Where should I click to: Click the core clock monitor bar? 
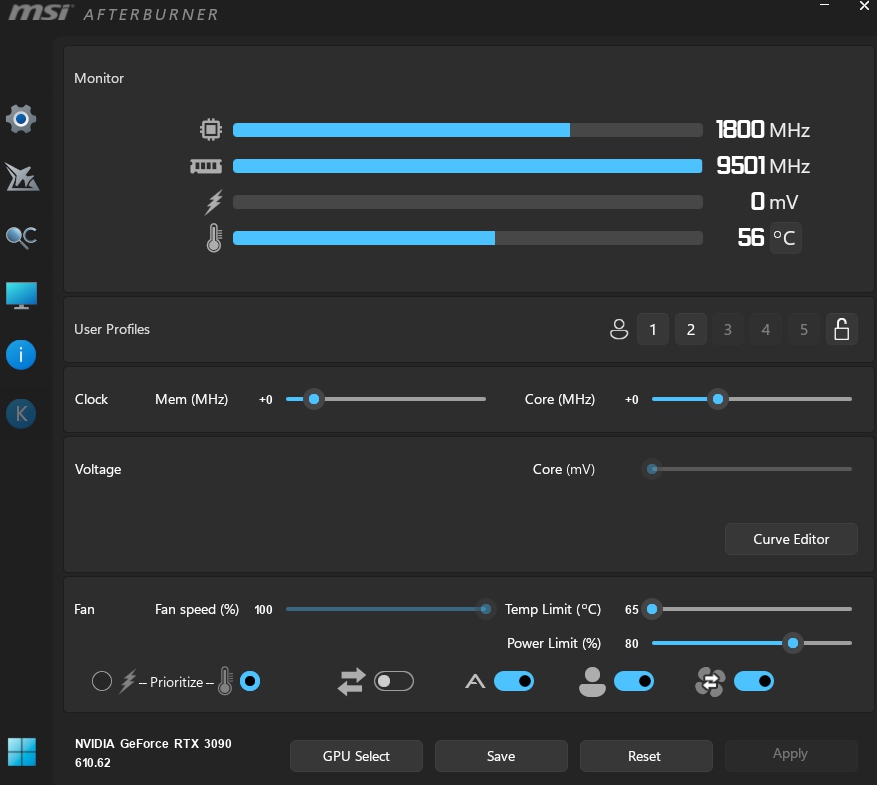468,130
